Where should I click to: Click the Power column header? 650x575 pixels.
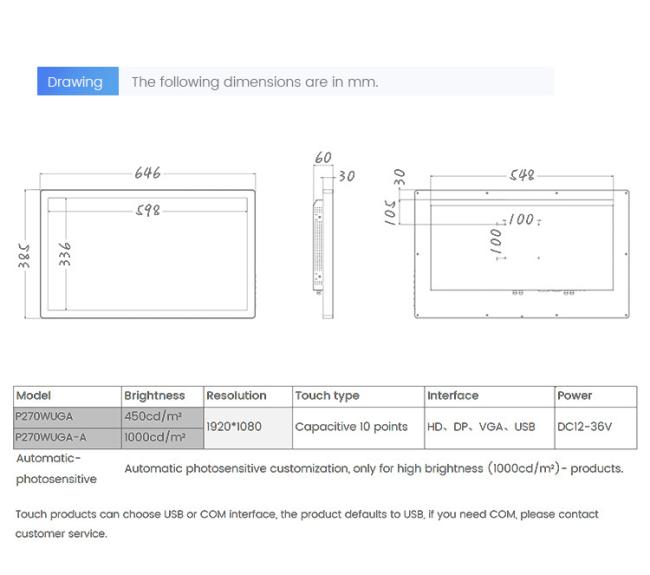pos(575,396)
